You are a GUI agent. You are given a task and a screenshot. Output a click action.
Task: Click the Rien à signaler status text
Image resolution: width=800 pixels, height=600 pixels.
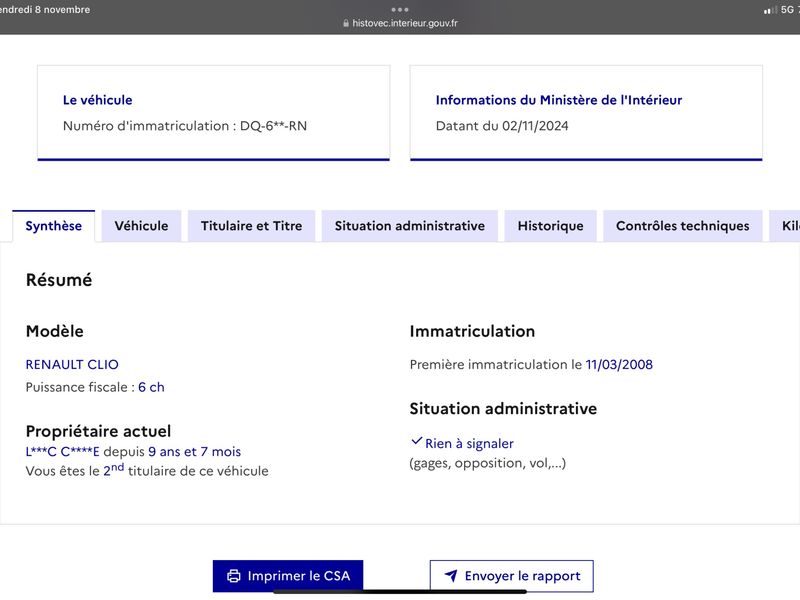[x=469, y=443]
